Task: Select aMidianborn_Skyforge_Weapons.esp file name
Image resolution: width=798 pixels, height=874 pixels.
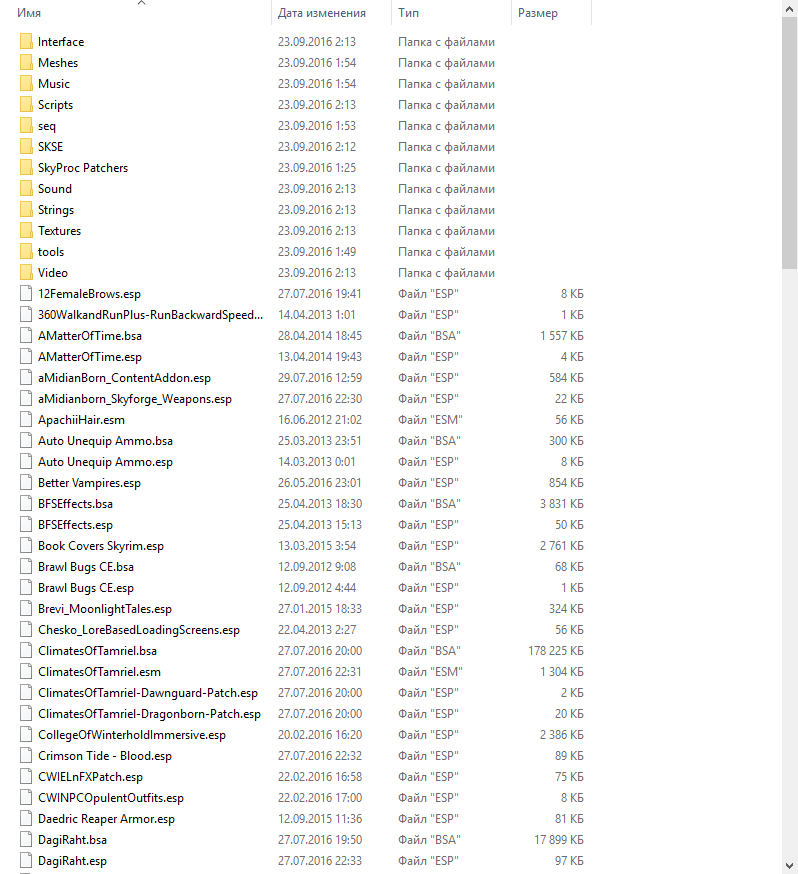Action: 135,399
